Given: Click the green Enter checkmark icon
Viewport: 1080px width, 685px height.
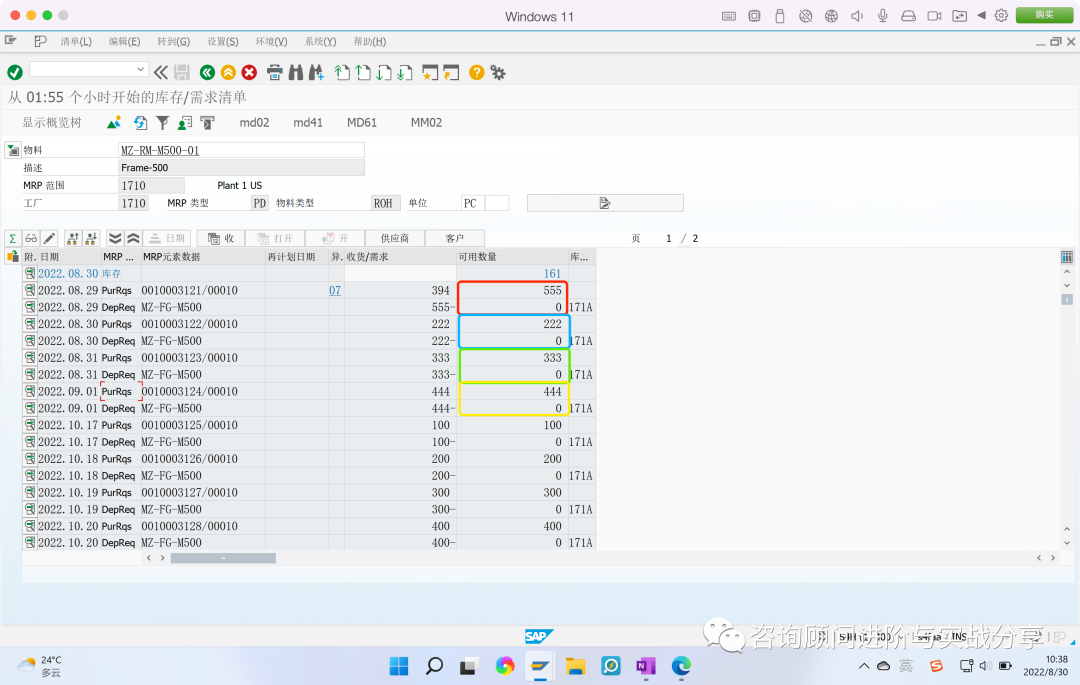Looking at the screenshot, I should 14,72.
